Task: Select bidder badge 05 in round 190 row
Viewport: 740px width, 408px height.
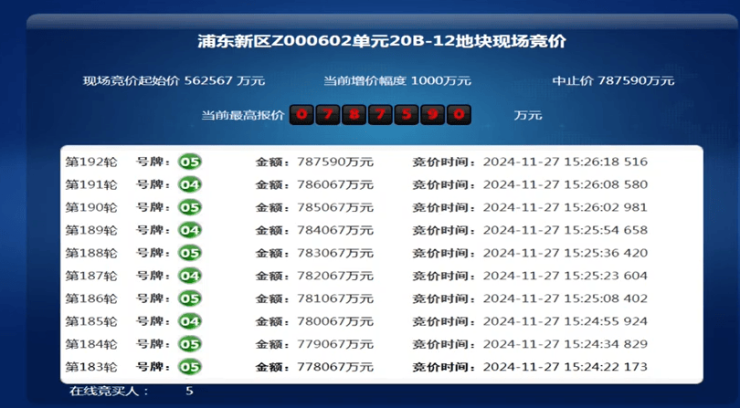Action: tap(190, 207)
